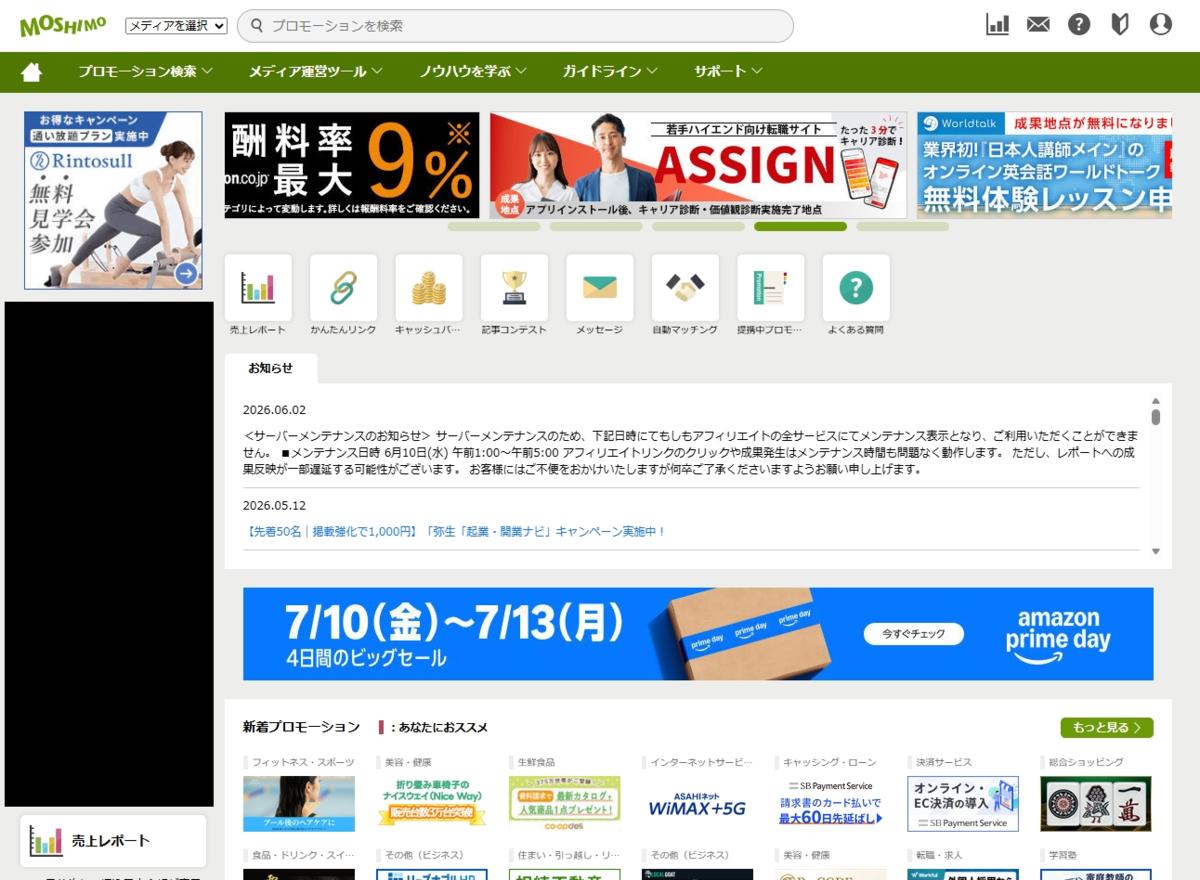Select メディアを選択 dropdown

tap(176, 26)
